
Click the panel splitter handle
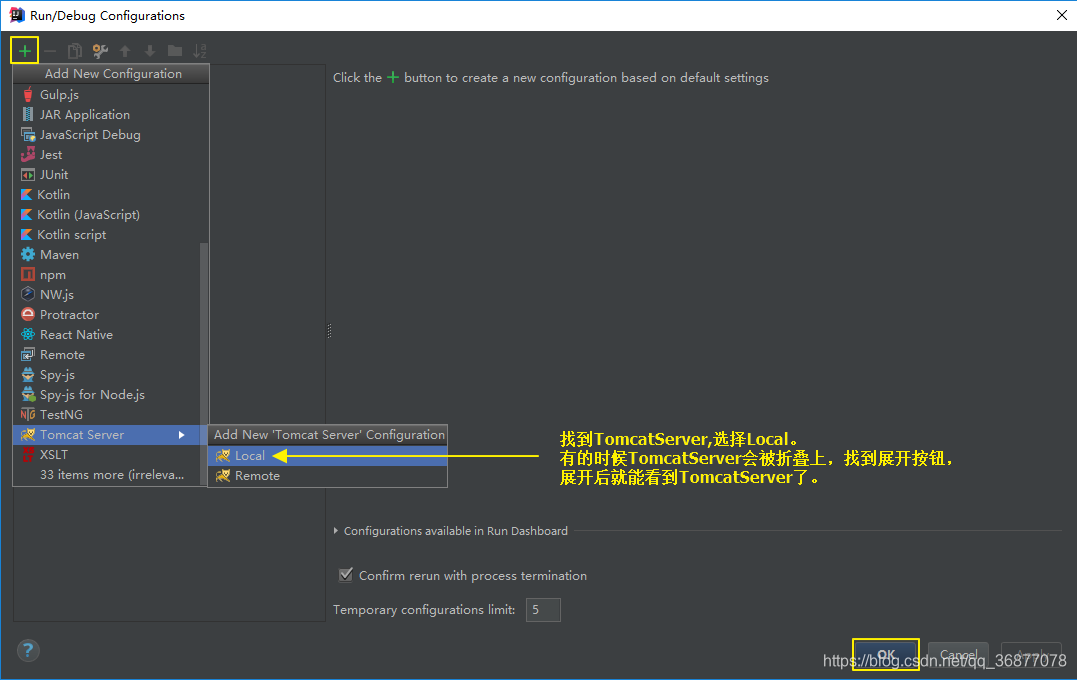click(329, 331)
